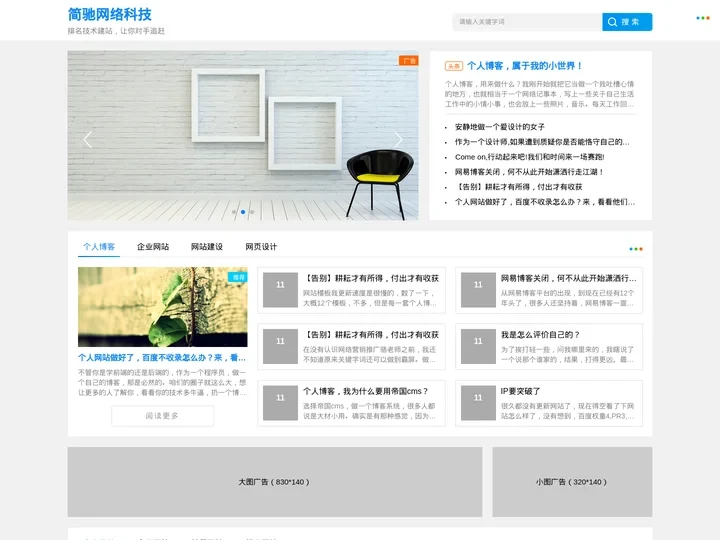Viewport: 720px width, 540px height.
Task: Click the 广告 tag on the banner
Action: pos(409,61)
